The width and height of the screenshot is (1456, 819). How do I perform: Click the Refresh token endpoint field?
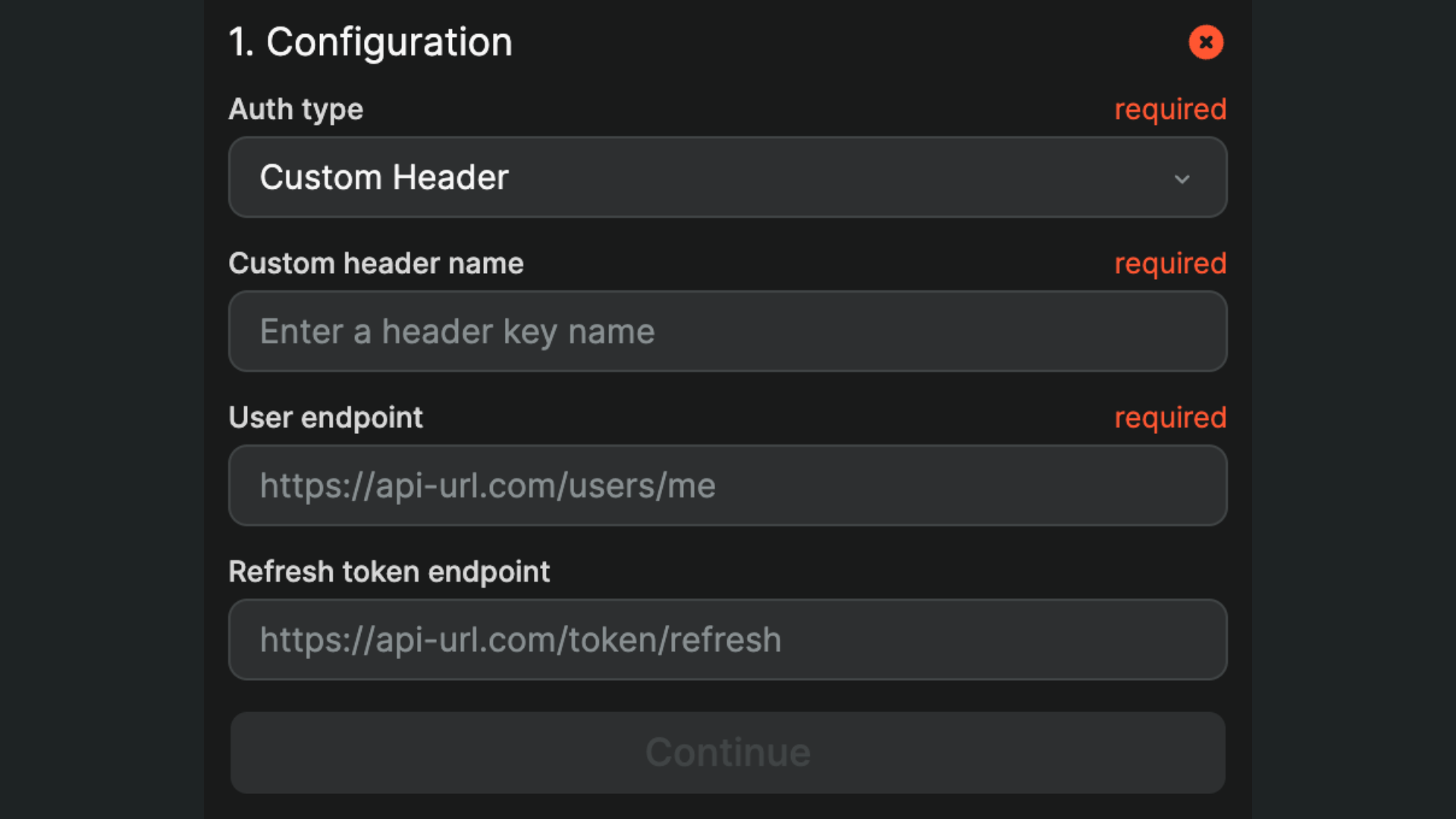[728, 639]
